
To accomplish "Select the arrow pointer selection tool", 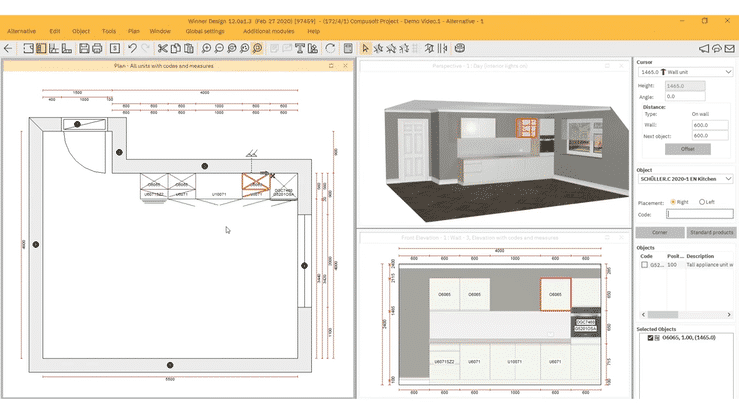I will (x=365, y=48).
